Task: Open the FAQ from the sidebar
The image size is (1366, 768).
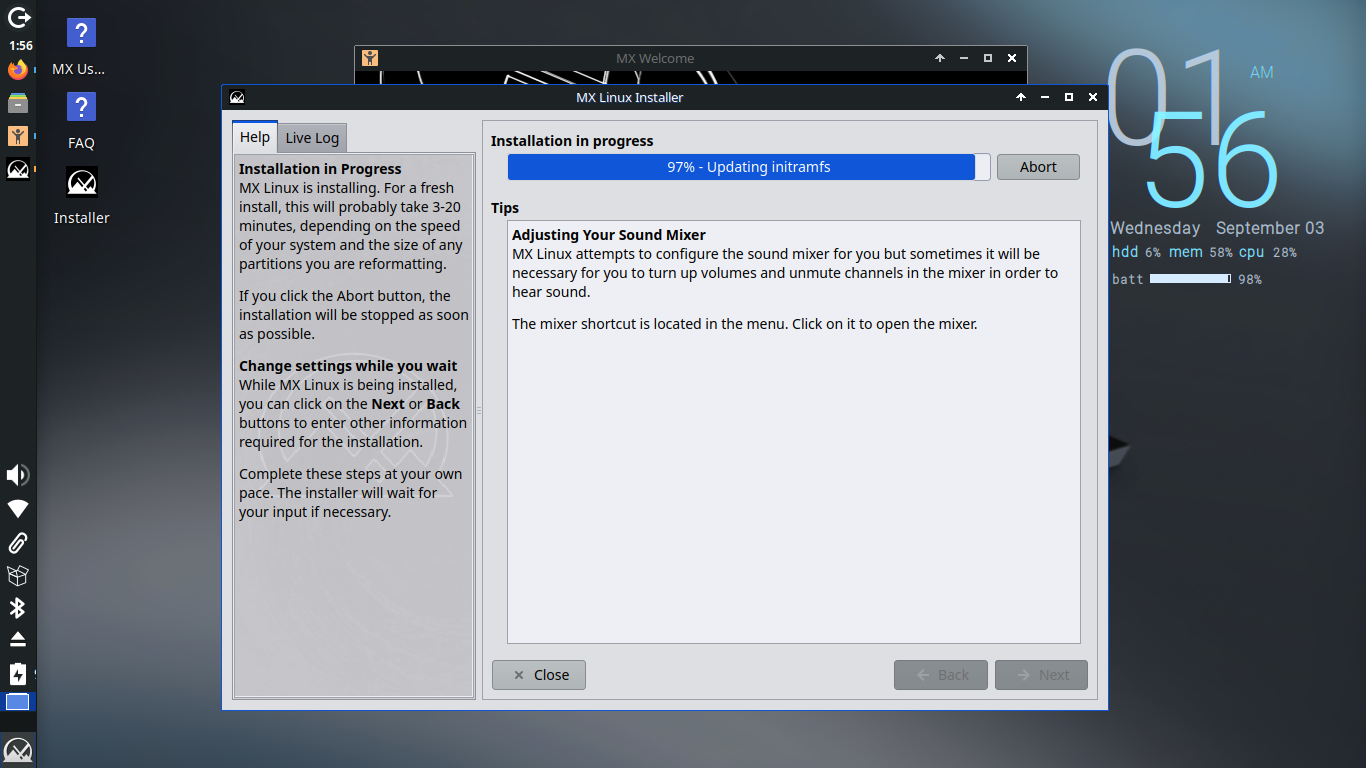Action: point(80,106)
